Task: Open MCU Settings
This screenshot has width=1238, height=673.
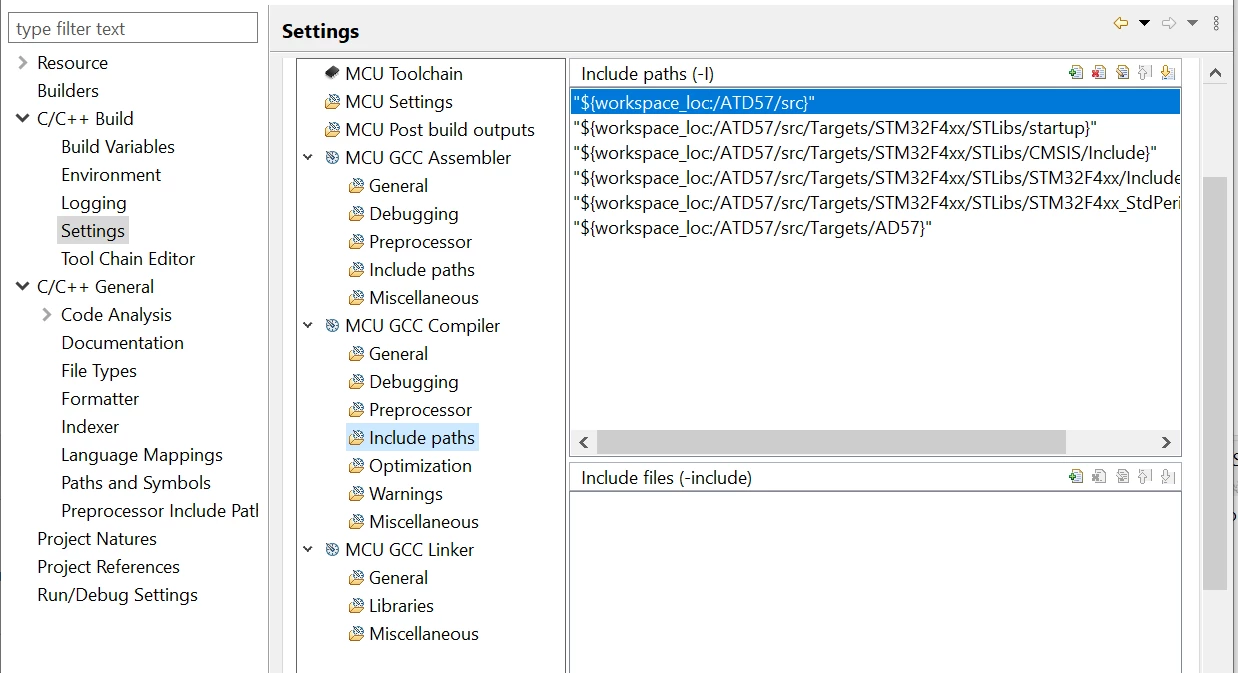Action: pyautogui.click(x=399, y=101)
